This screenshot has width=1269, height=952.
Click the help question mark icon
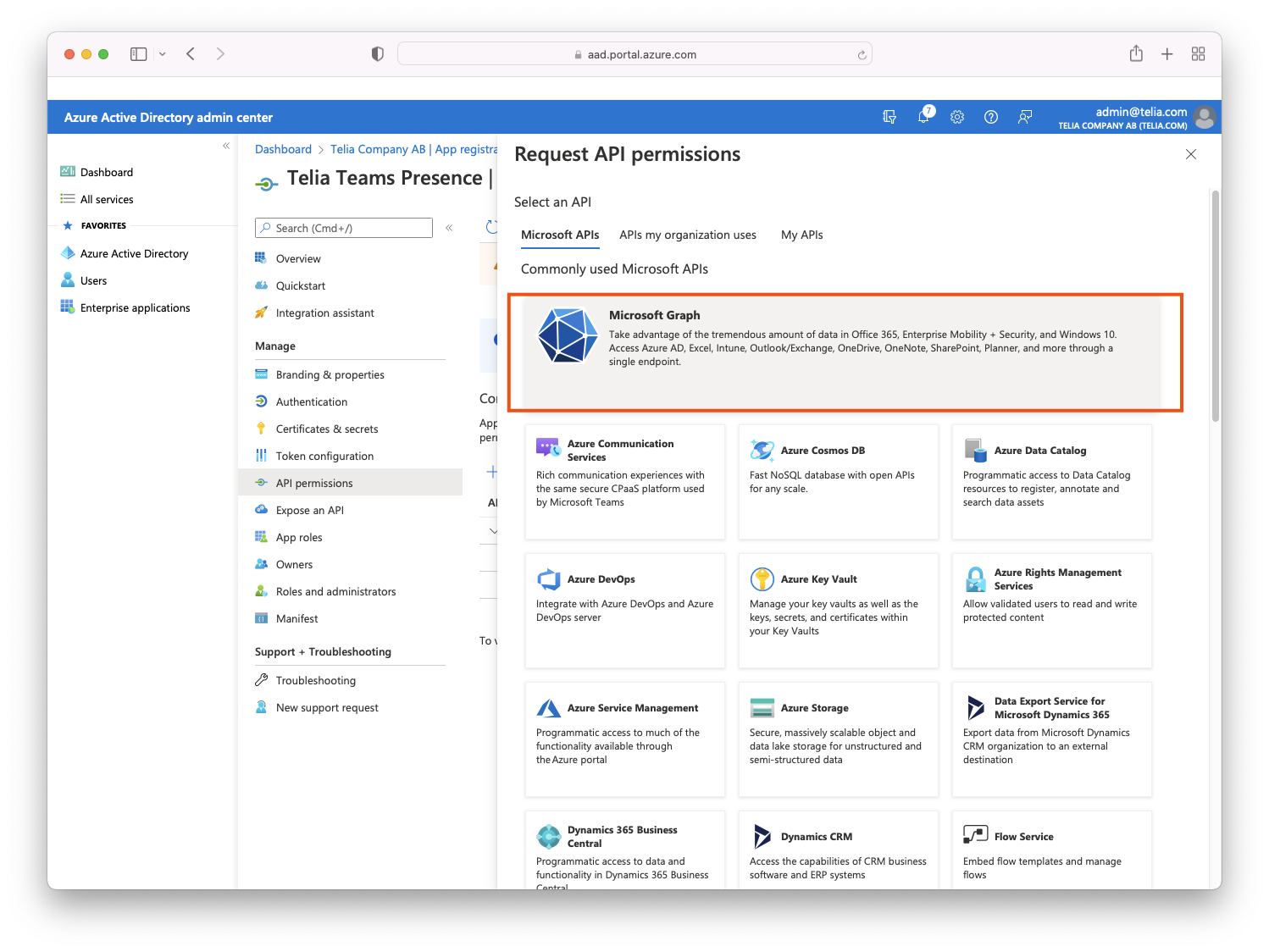(x=991, y=117)
